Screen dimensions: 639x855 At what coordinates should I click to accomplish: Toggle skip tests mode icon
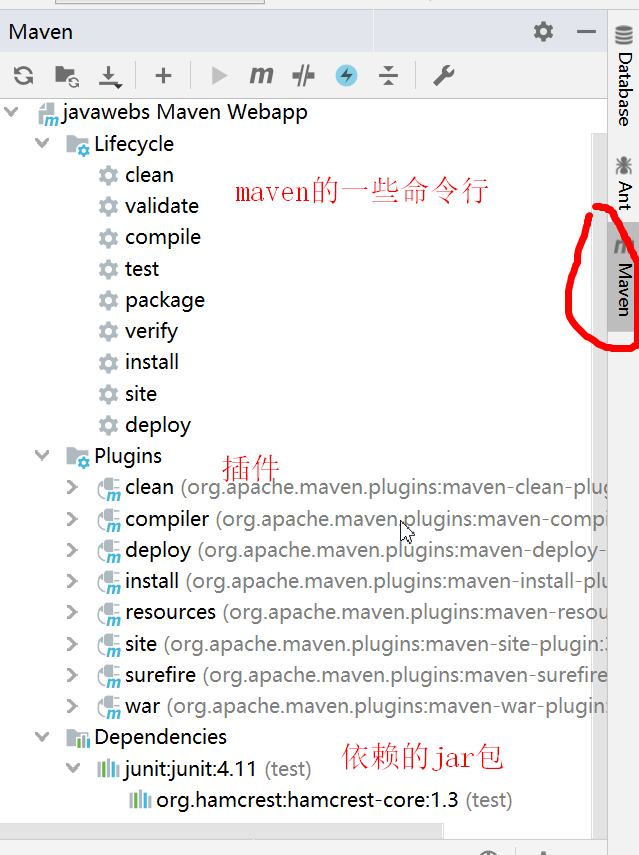point(304,75)
